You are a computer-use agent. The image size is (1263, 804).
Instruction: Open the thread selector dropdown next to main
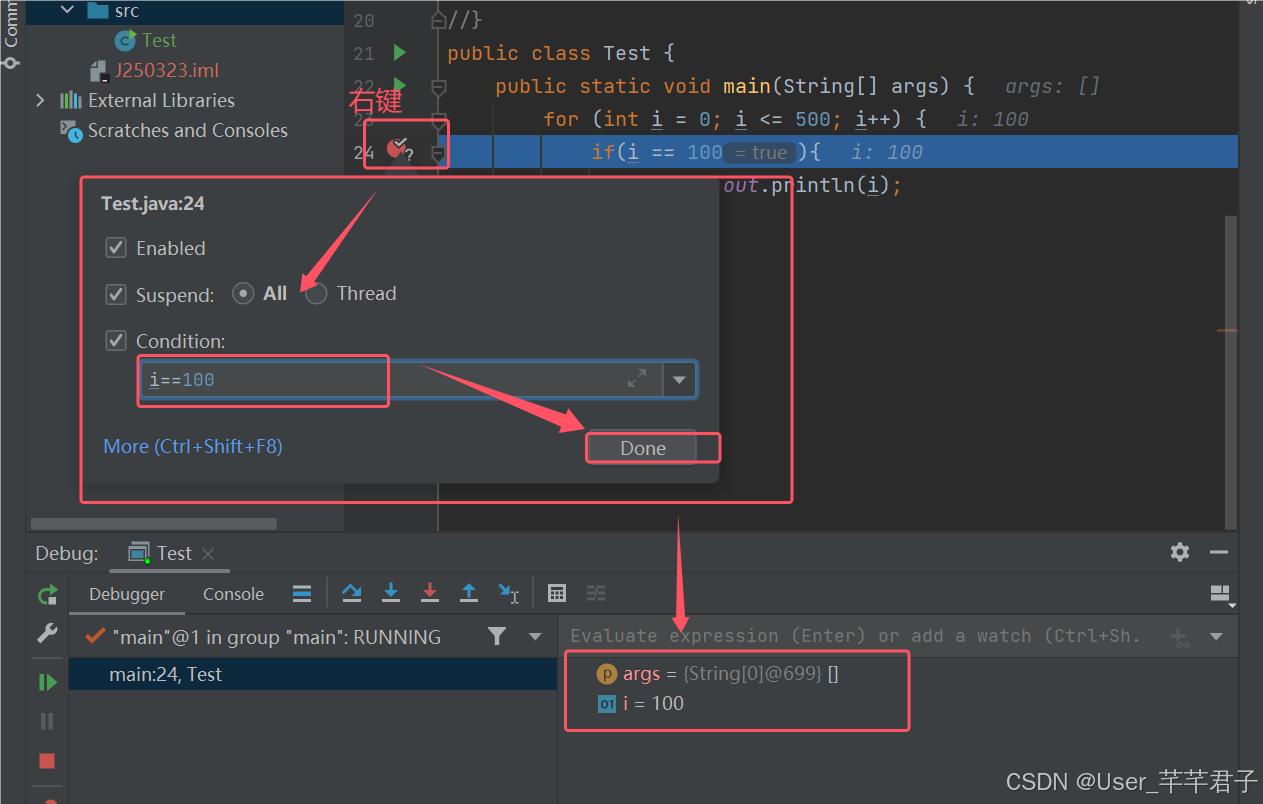(536, 636)
